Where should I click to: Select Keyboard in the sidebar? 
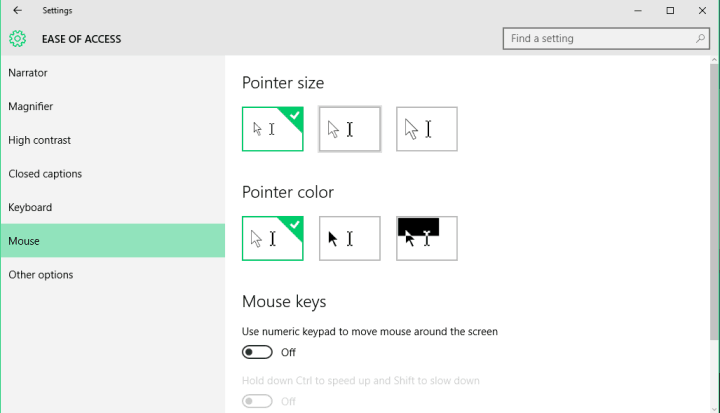(30, 207)
